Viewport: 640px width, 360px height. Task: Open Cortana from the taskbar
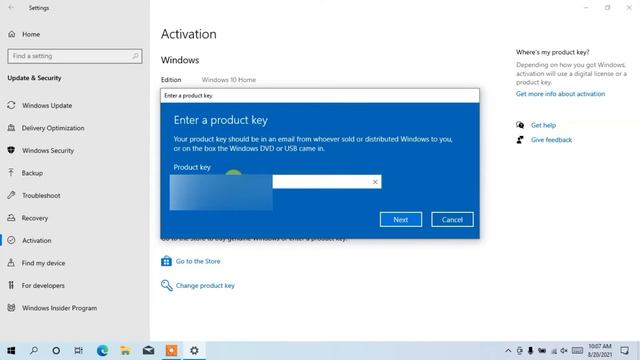pos(56,350)
